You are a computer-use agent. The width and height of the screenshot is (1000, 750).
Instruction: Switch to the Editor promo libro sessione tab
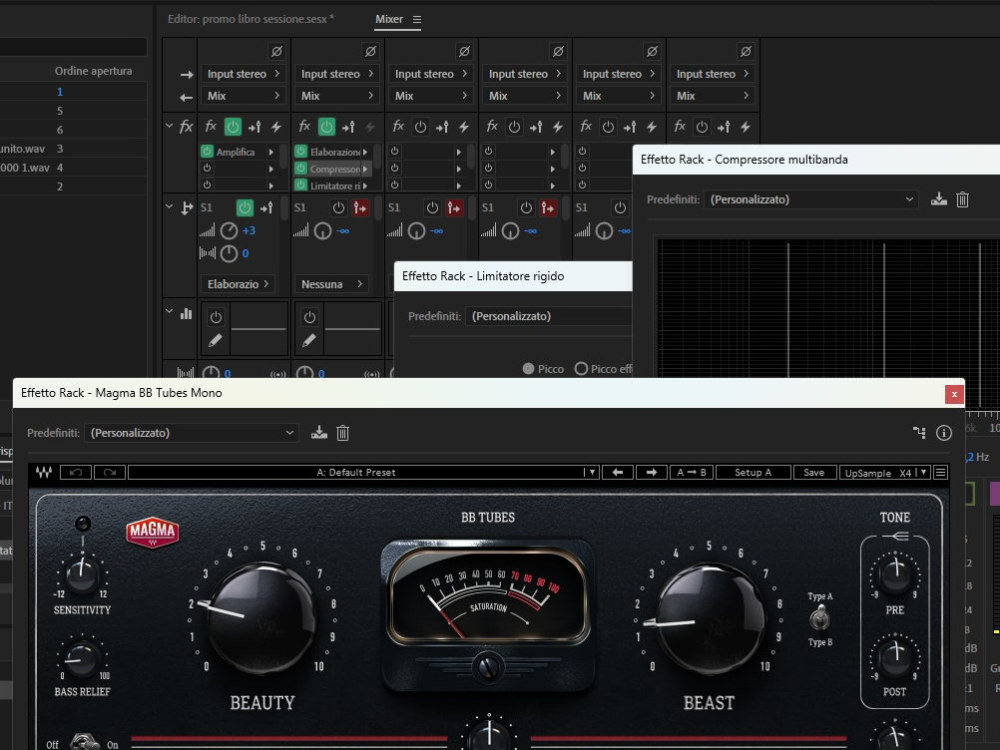point(251,19)
